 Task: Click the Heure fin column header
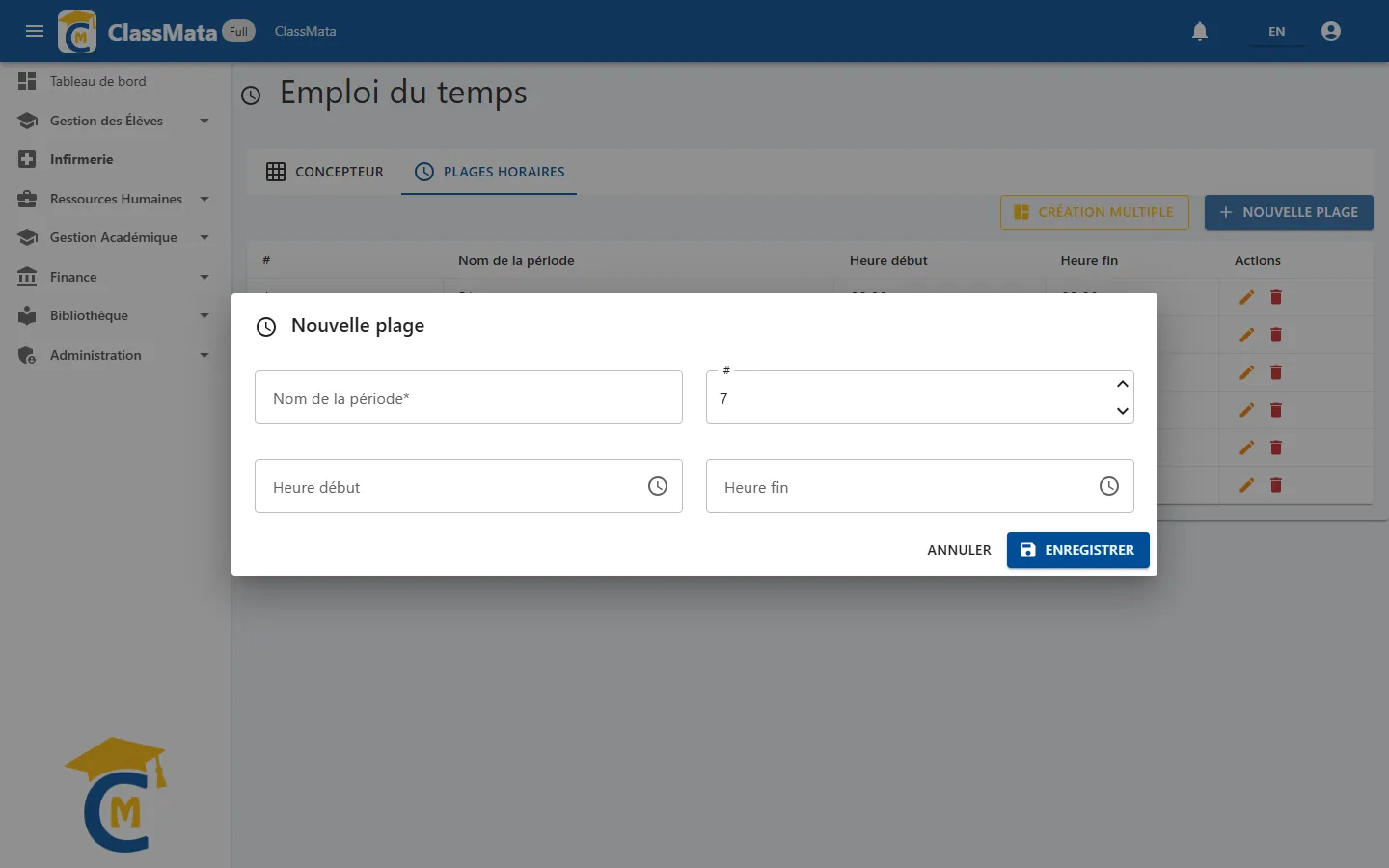point(1089,260)
